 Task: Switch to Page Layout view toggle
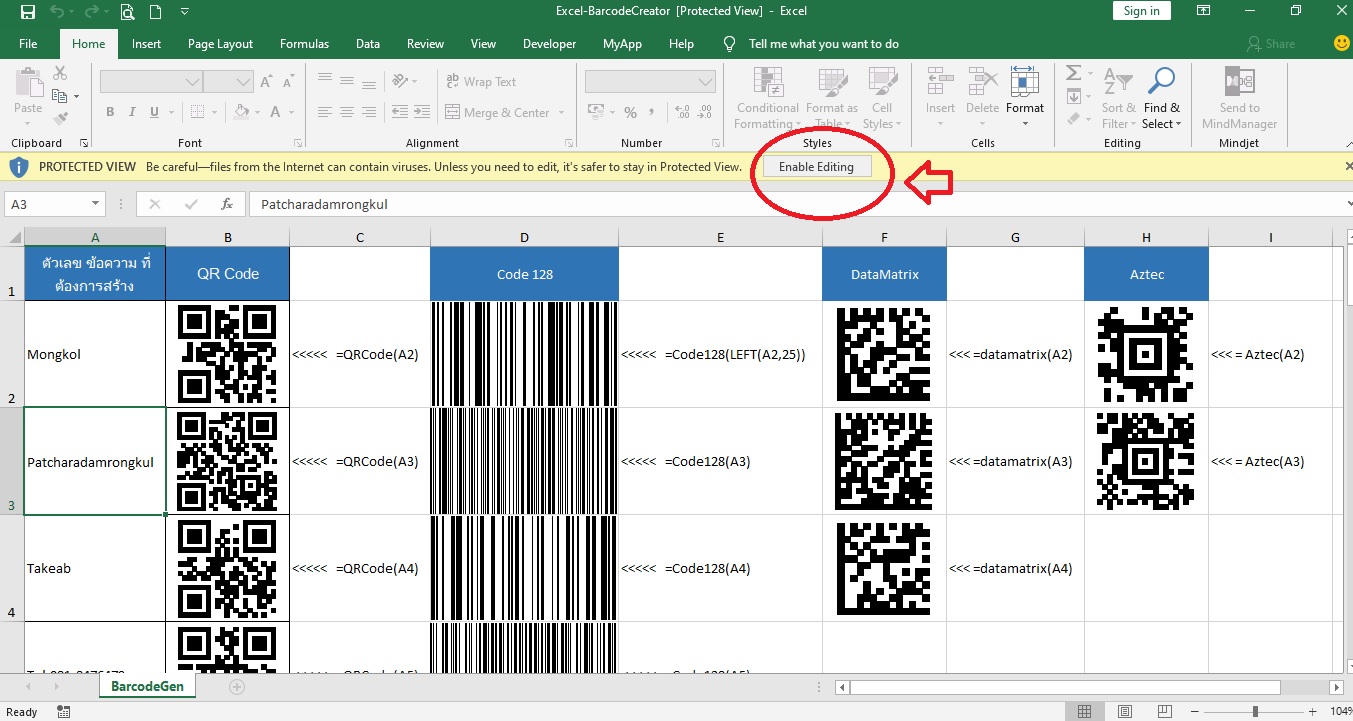point(1124,710)
